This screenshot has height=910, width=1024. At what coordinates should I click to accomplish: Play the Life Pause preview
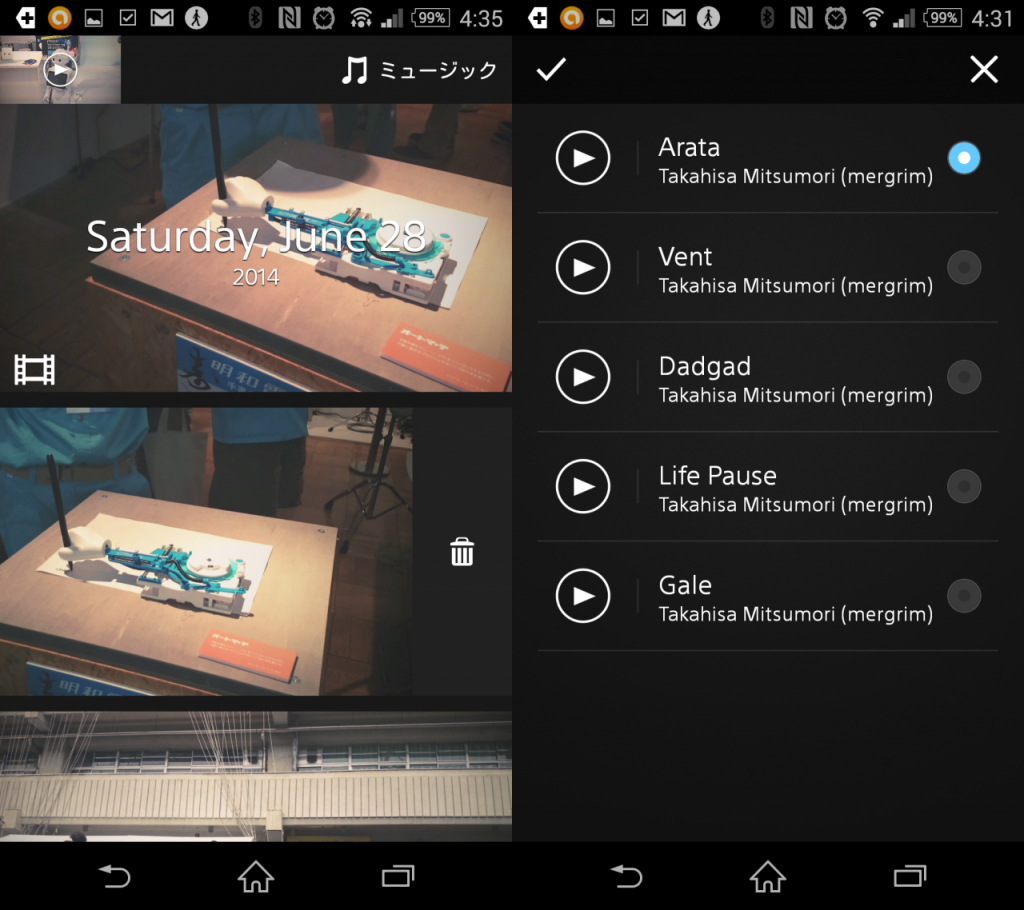click(x=583, y=486)
